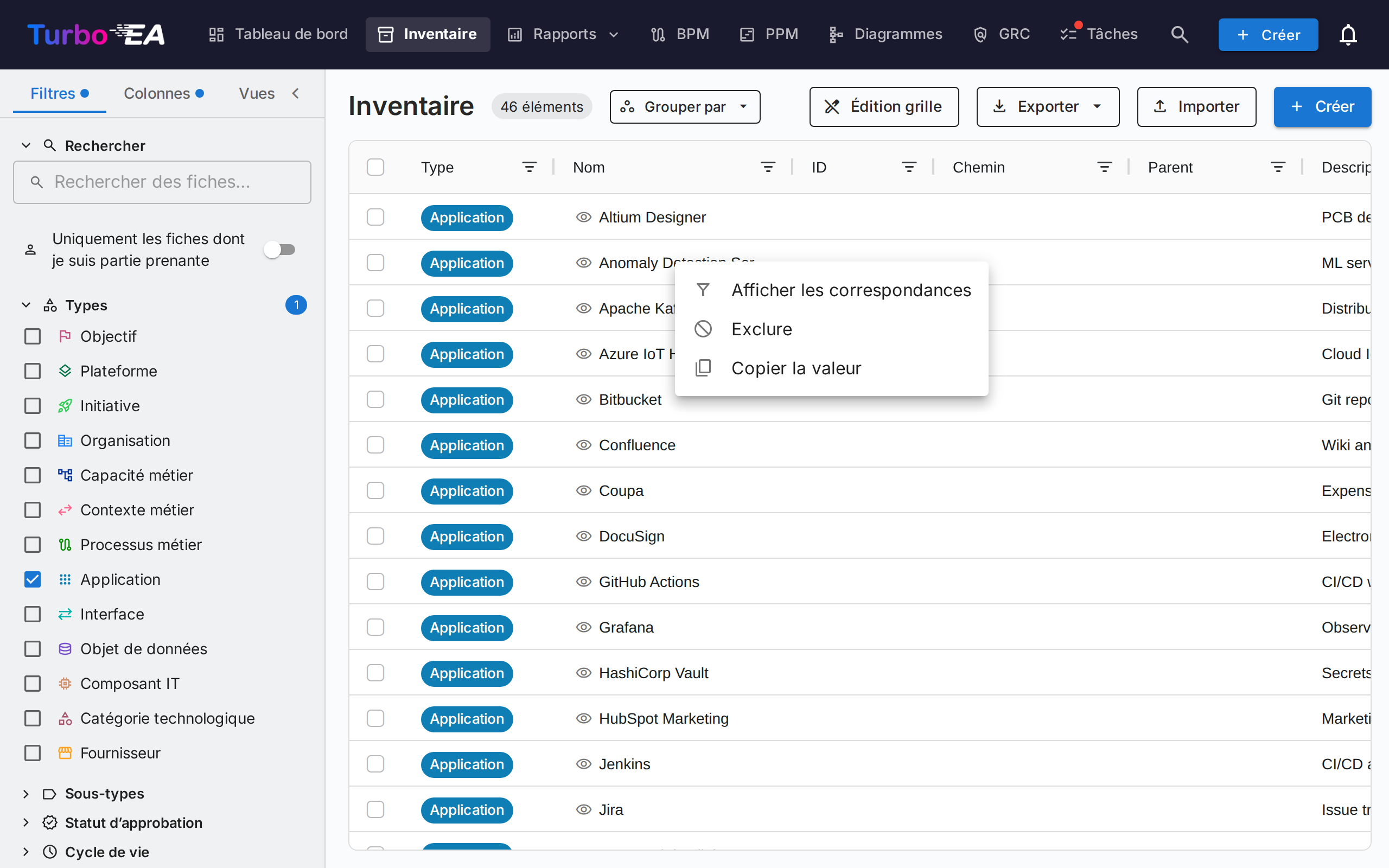The width and height of the screenshot is (1389, 868).
Task: Select the HubSpot Marketing row checkbox
Action: pyautogui.click(x=375, y=718)
